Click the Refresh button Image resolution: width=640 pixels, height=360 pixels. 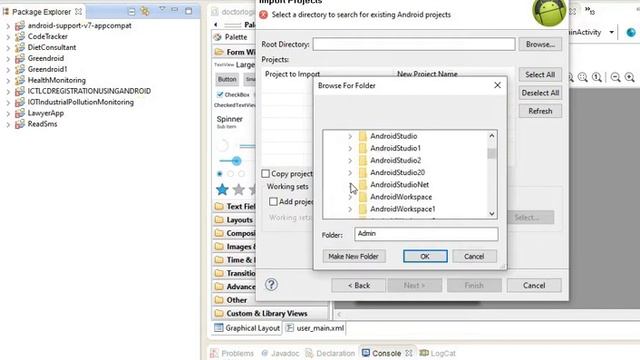(540, 111)
